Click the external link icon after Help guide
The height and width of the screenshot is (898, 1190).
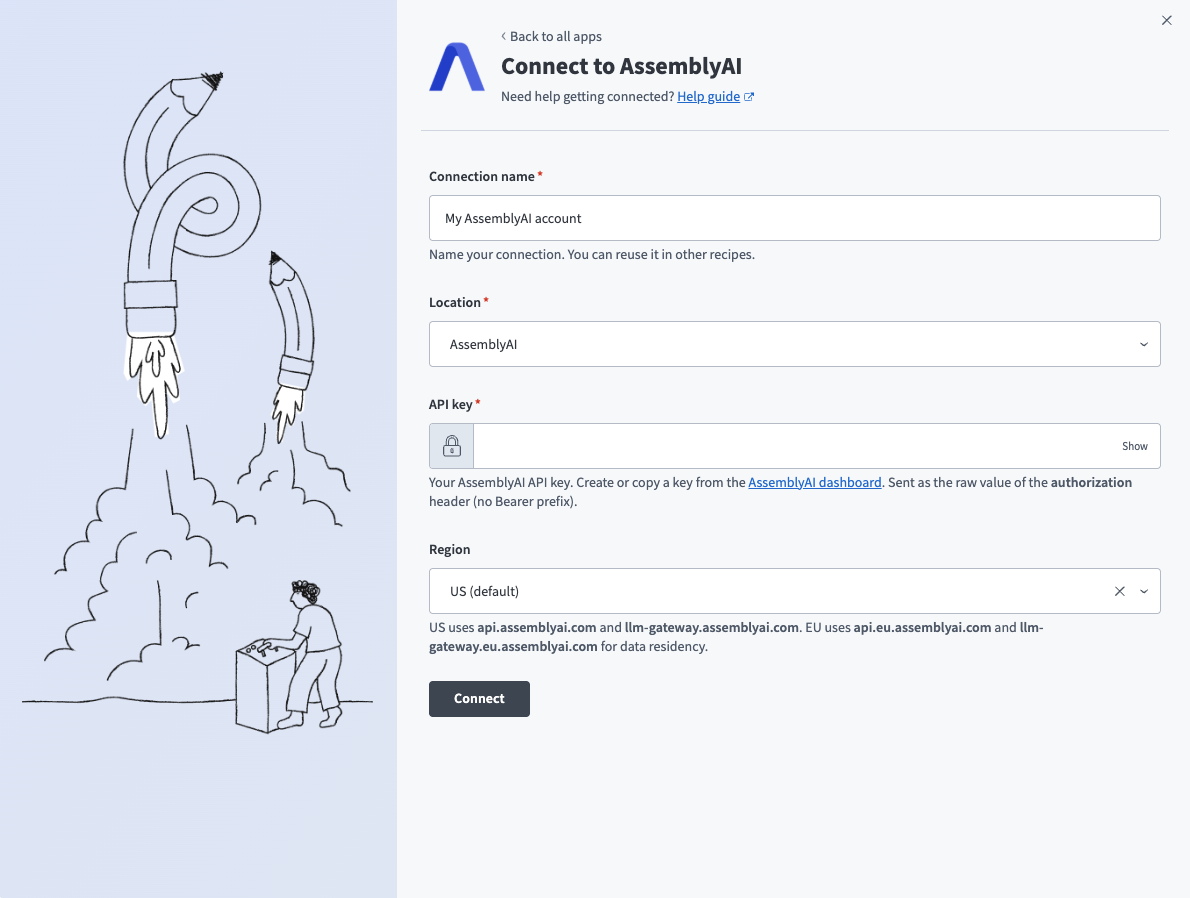pos(749,96)
